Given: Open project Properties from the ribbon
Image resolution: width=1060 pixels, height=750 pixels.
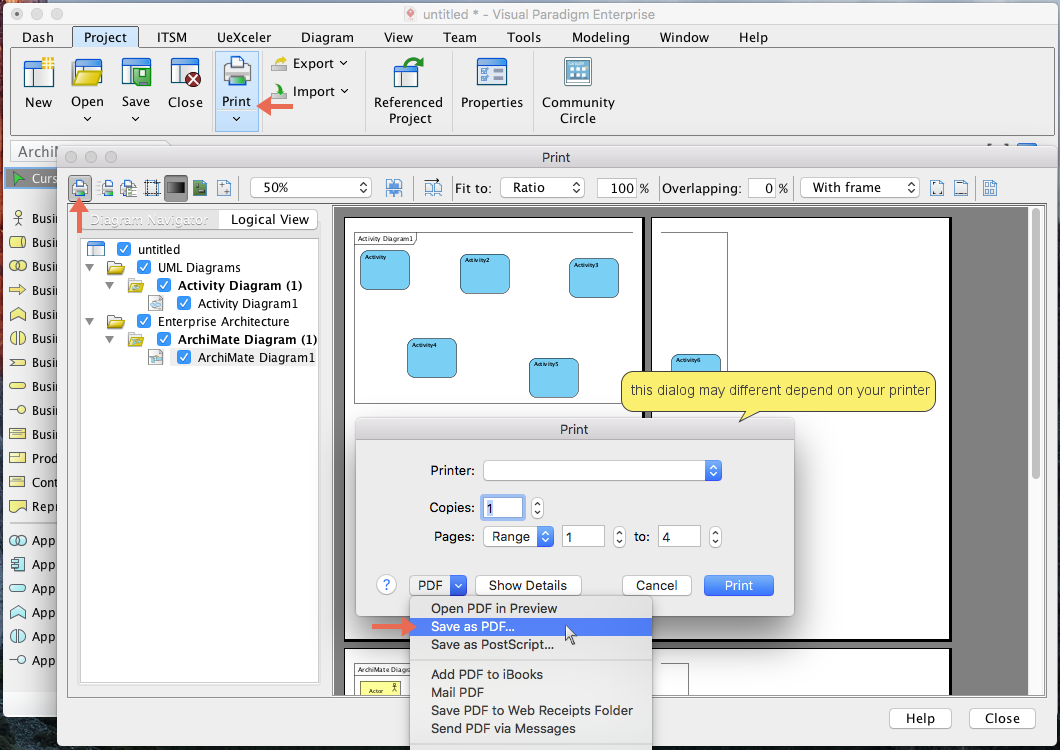Looking at the screenshot, I should tap(491, 83).
